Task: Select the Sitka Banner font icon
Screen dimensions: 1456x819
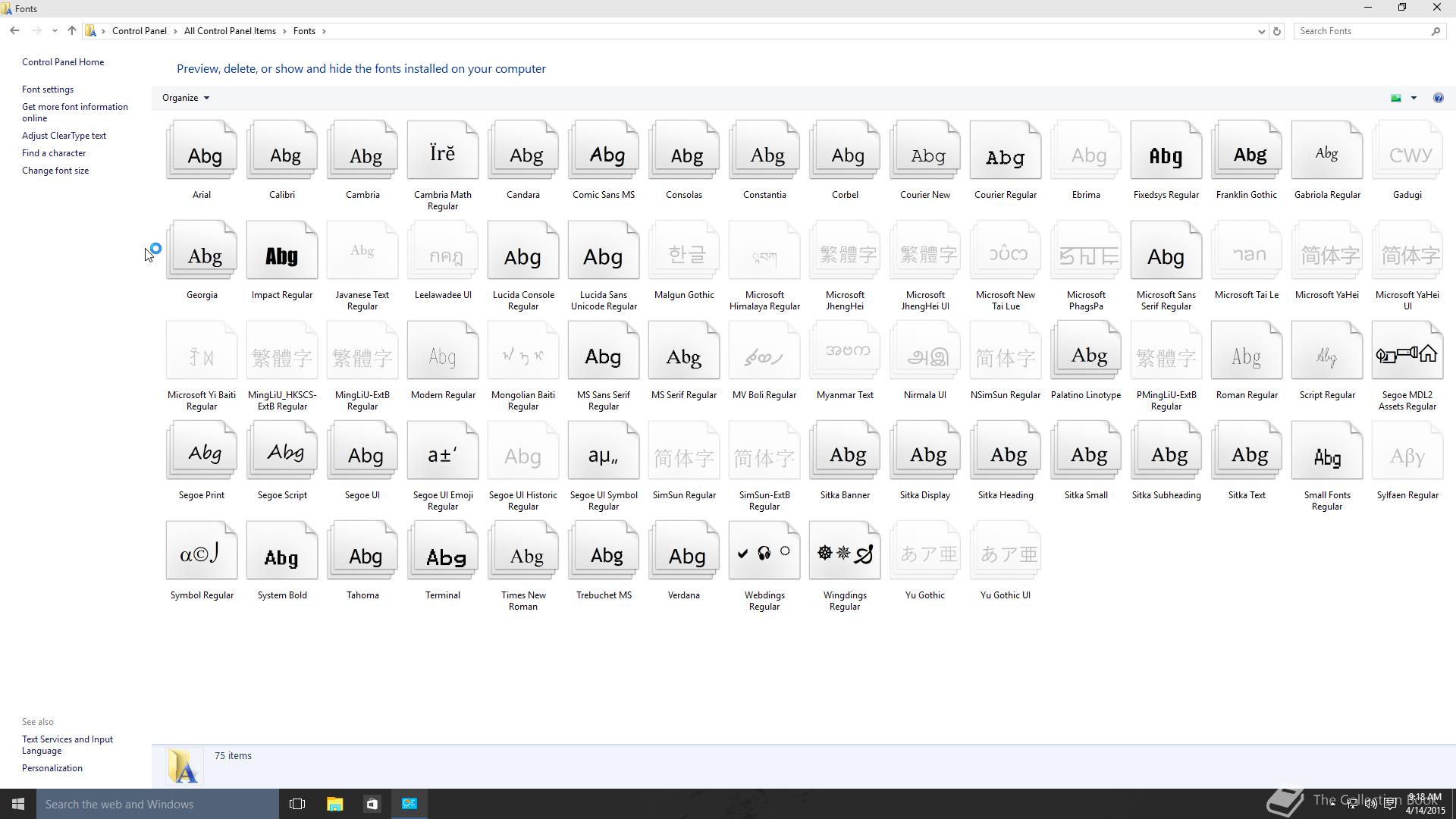Action: point(844,450)
